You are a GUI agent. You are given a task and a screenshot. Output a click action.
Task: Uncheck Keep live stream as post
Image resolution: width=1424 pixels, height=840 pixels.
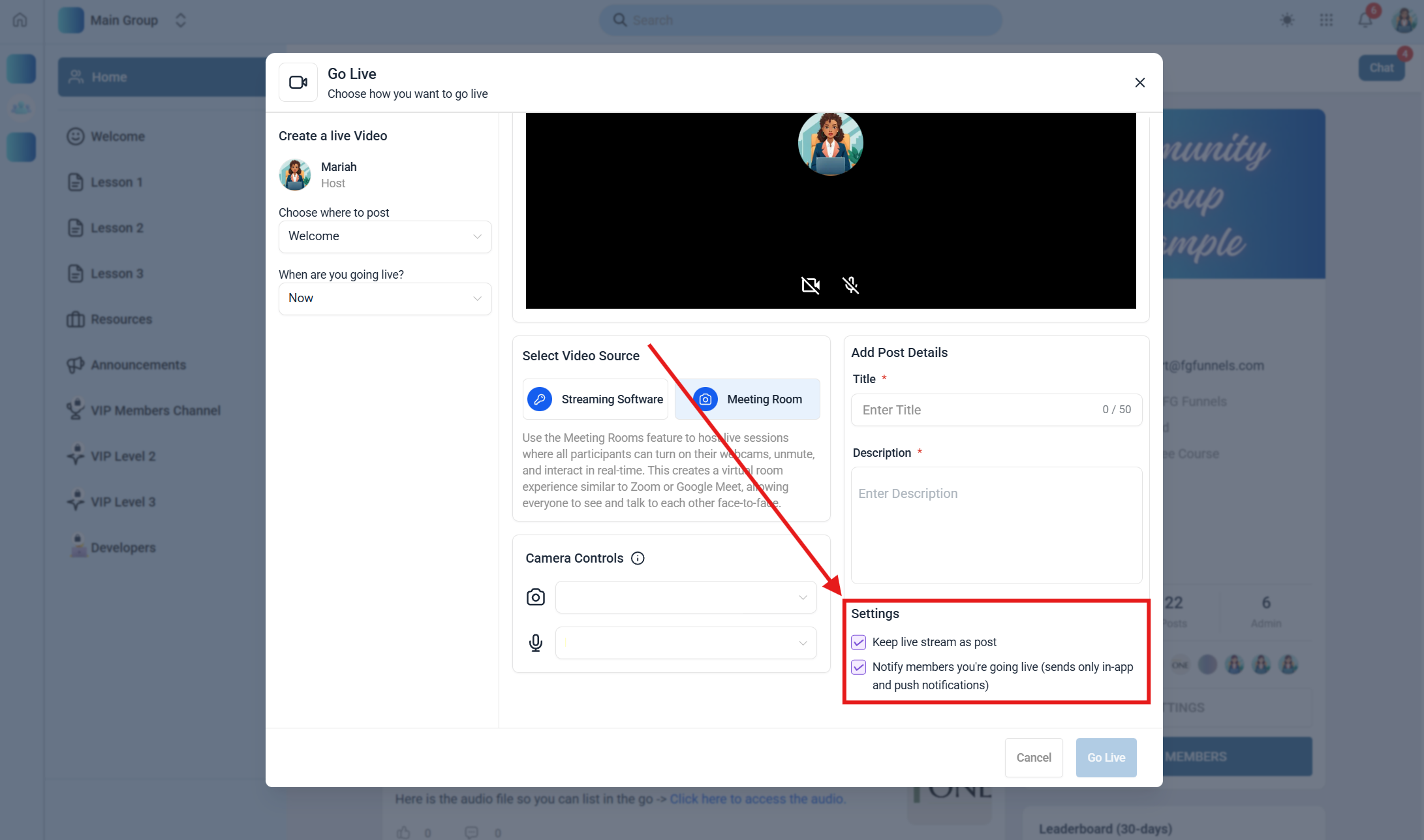click(859, 642)
